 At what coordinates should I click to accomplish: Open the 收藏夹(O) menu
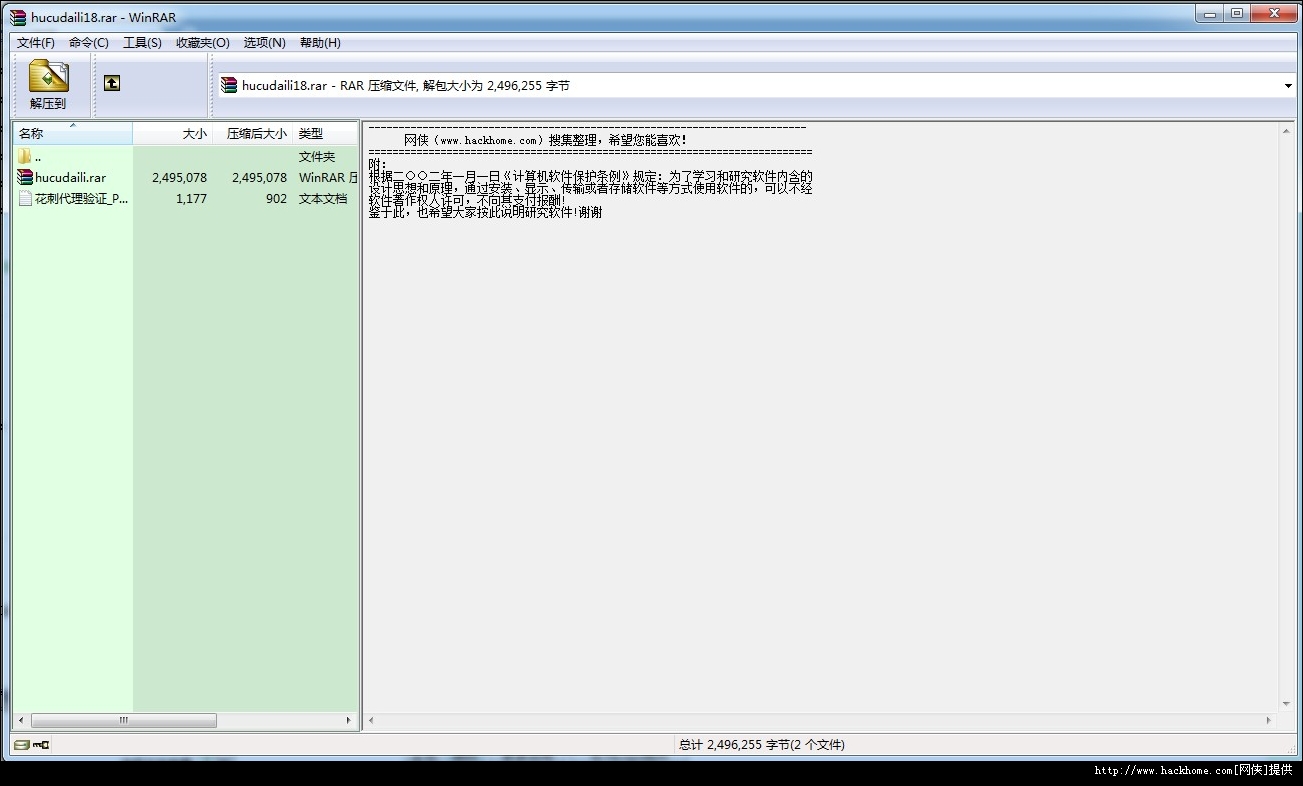pos(203,43)
